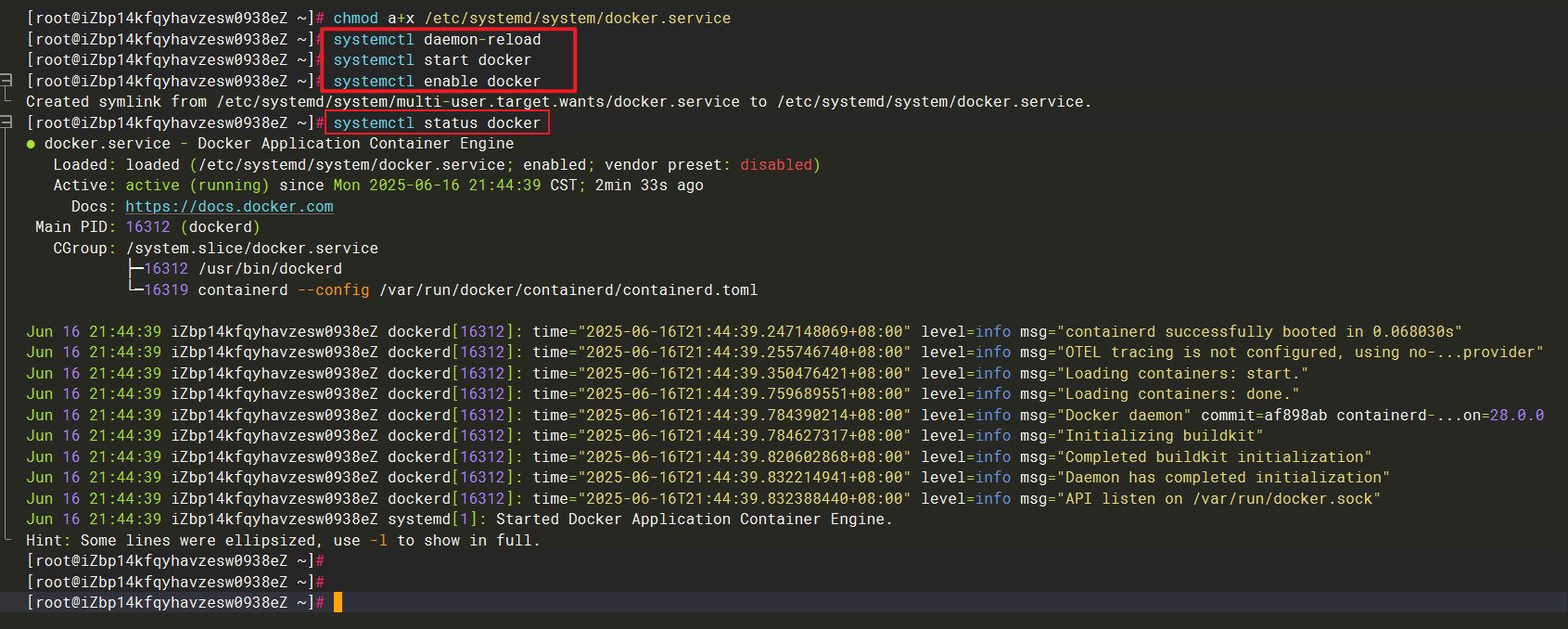Click the 'Loaded:' field label
The width and height of the screenshot is (1568, 629).
[84, 164]
